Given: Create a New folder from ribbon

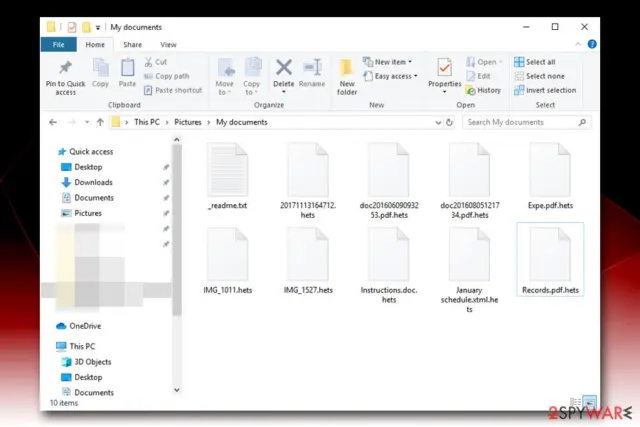Looking at the screenshot, I should click(347, 76).
